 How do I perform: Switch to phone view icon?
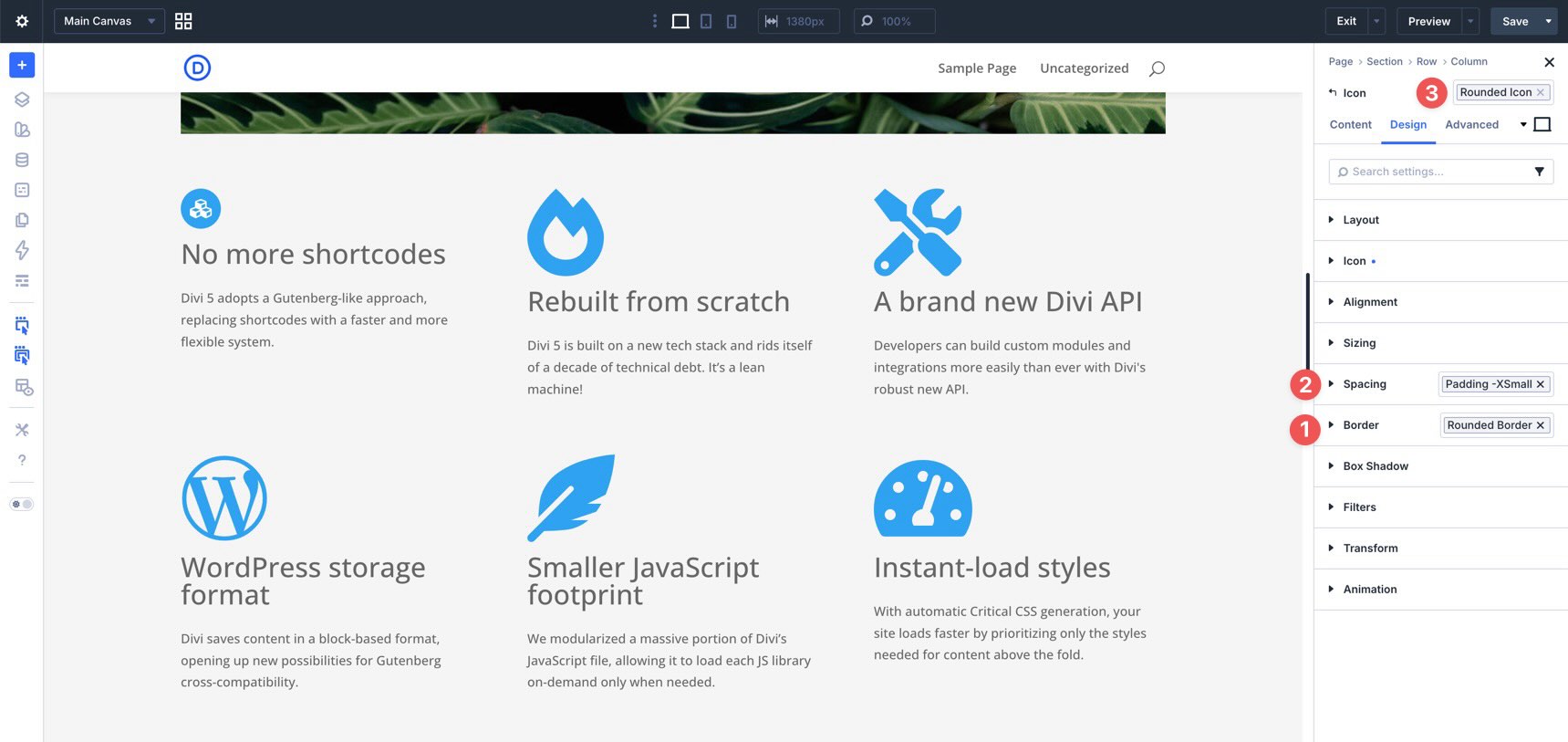pos(732,21)
